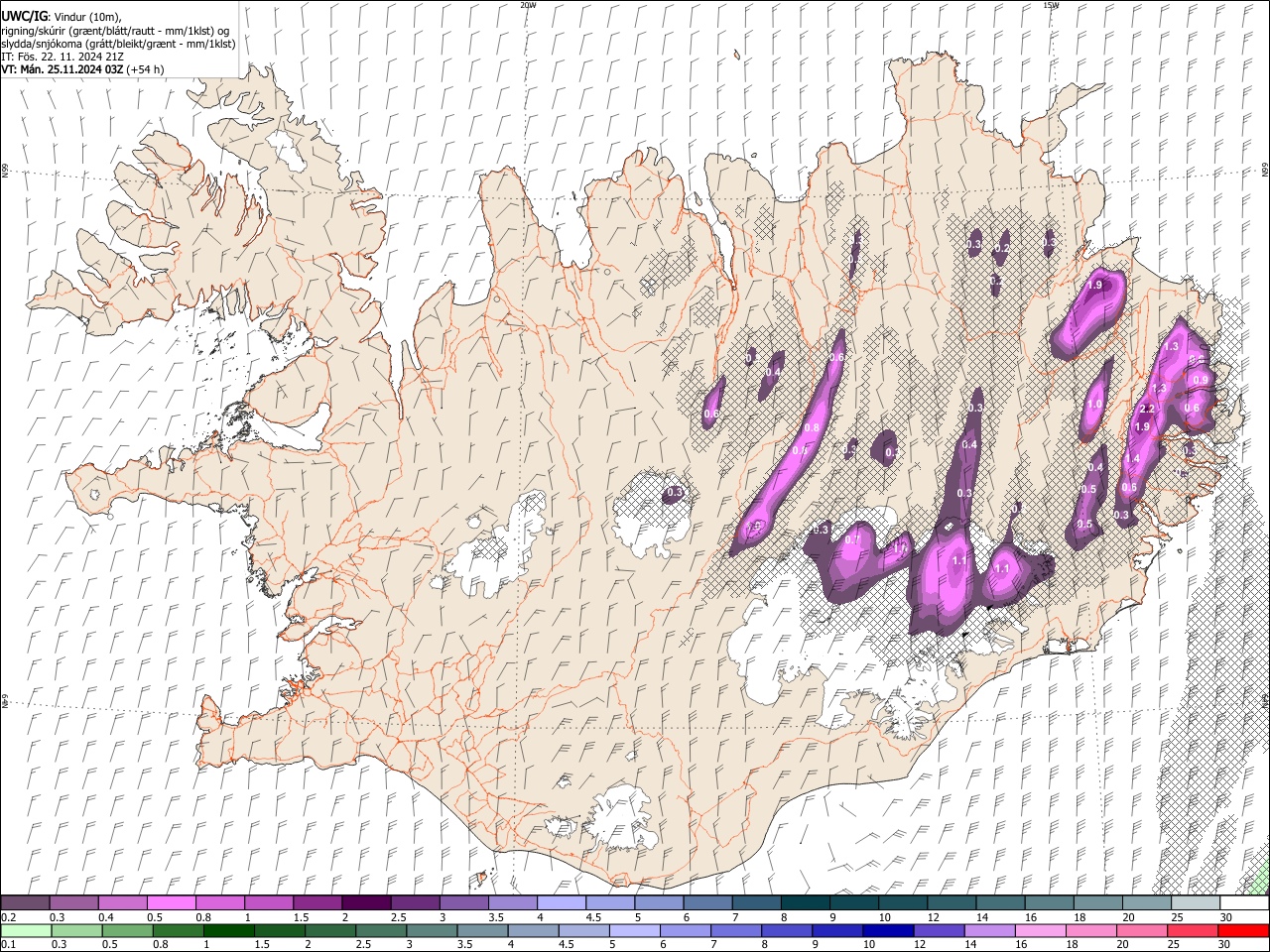This screenshot has height=952, width=1270.
Task: Click the 'rigning/skúrir' legend description line
Action: pos(115,31)
